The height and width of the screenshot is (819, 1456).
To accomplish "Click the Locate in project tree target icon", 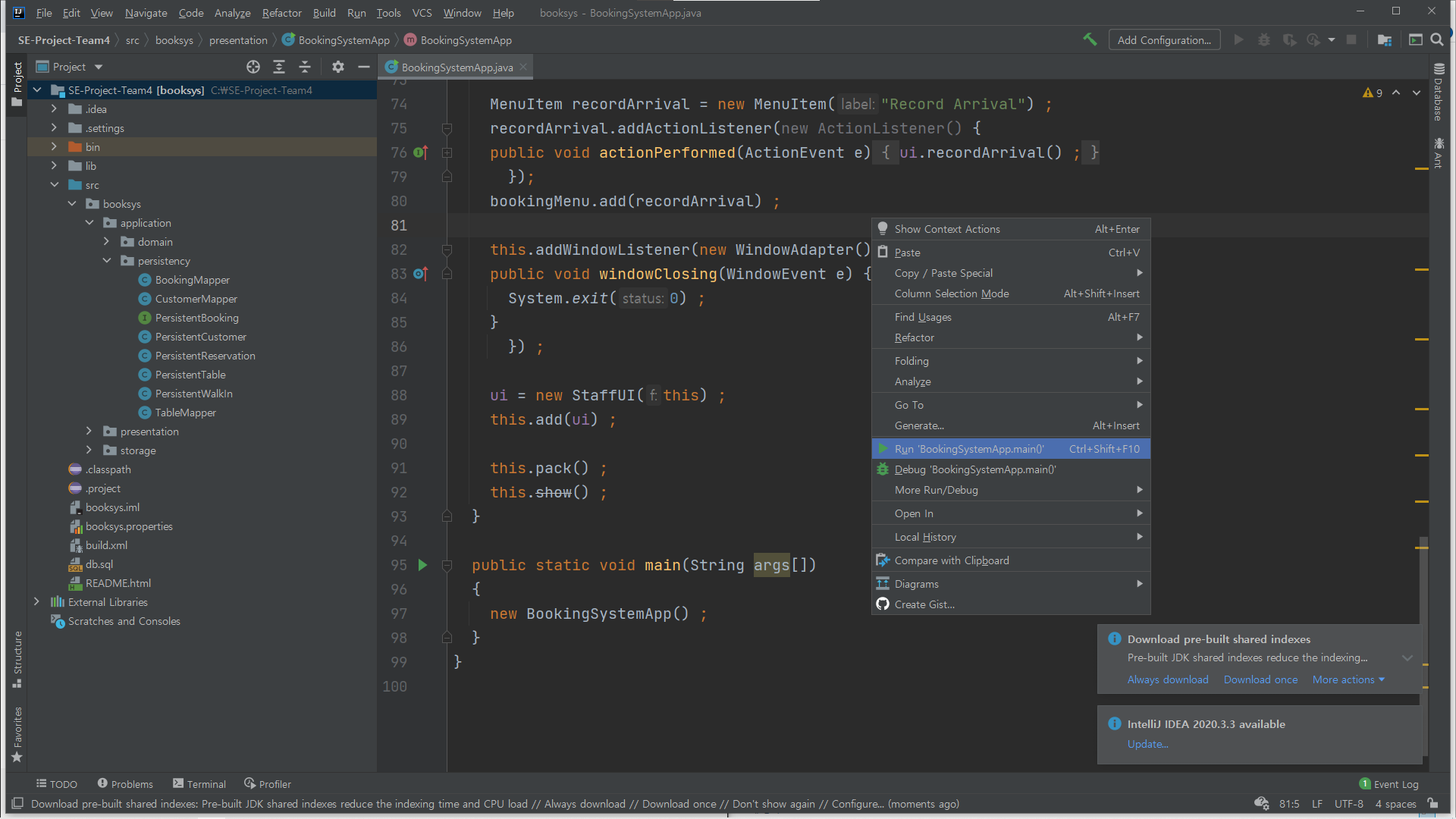I will click(253, 67).
